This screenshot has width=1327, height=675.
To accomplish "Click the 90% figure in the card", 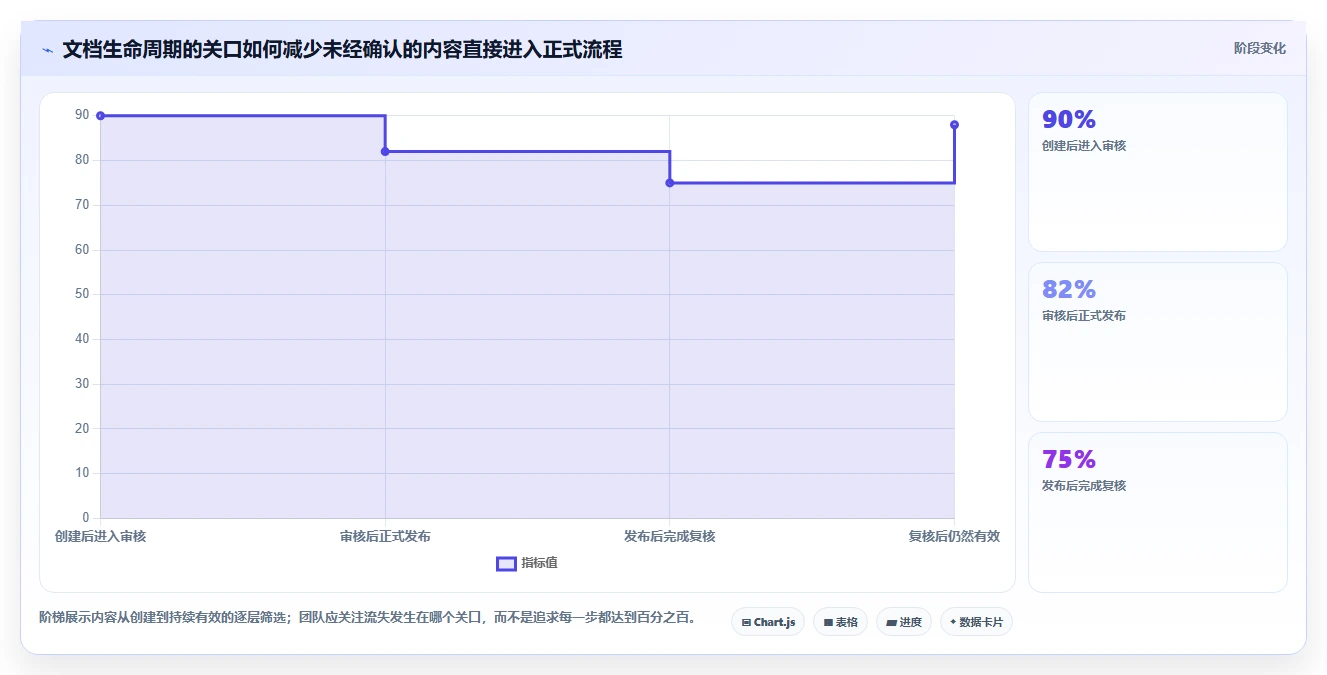I will (x=1069, y=119).
